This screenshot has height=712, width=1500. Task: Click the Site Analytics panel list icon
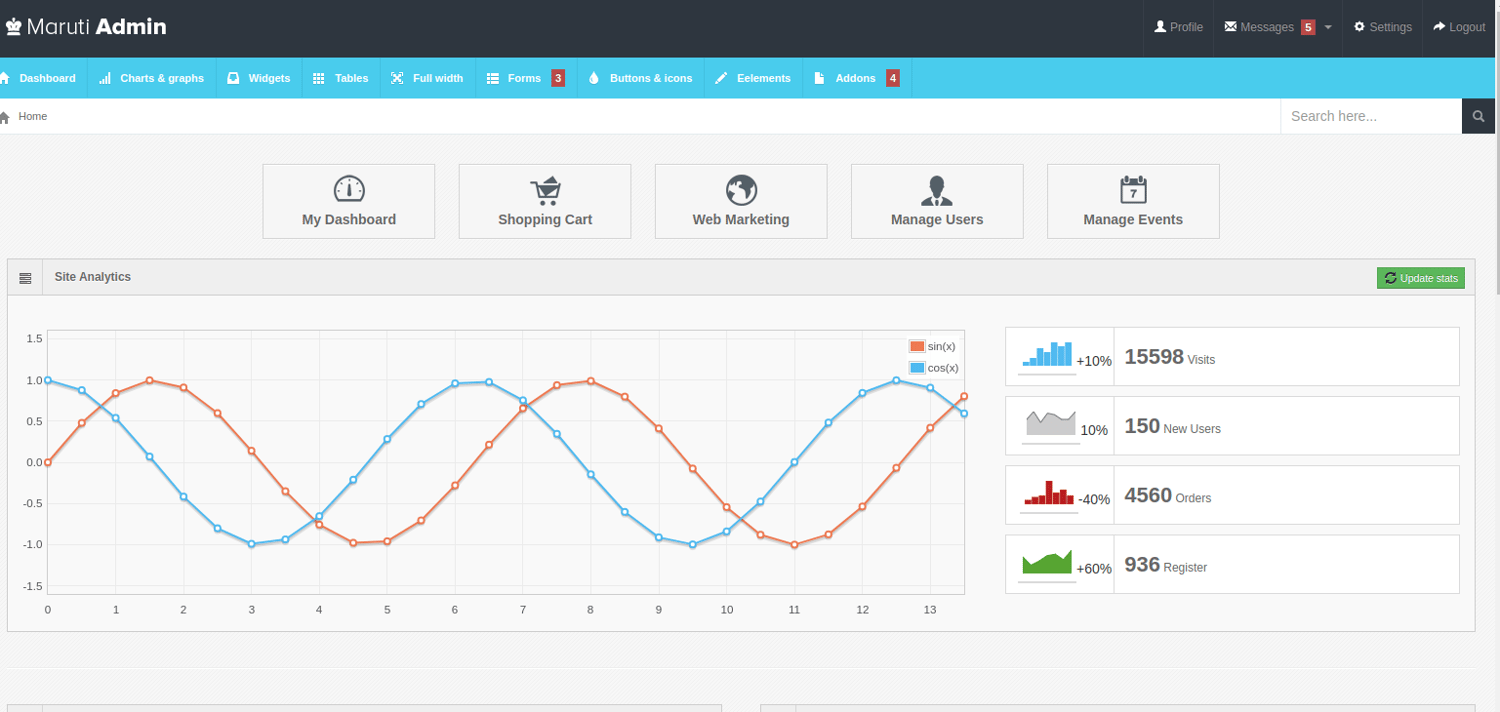pyautogui.click(x=25, y=278)
